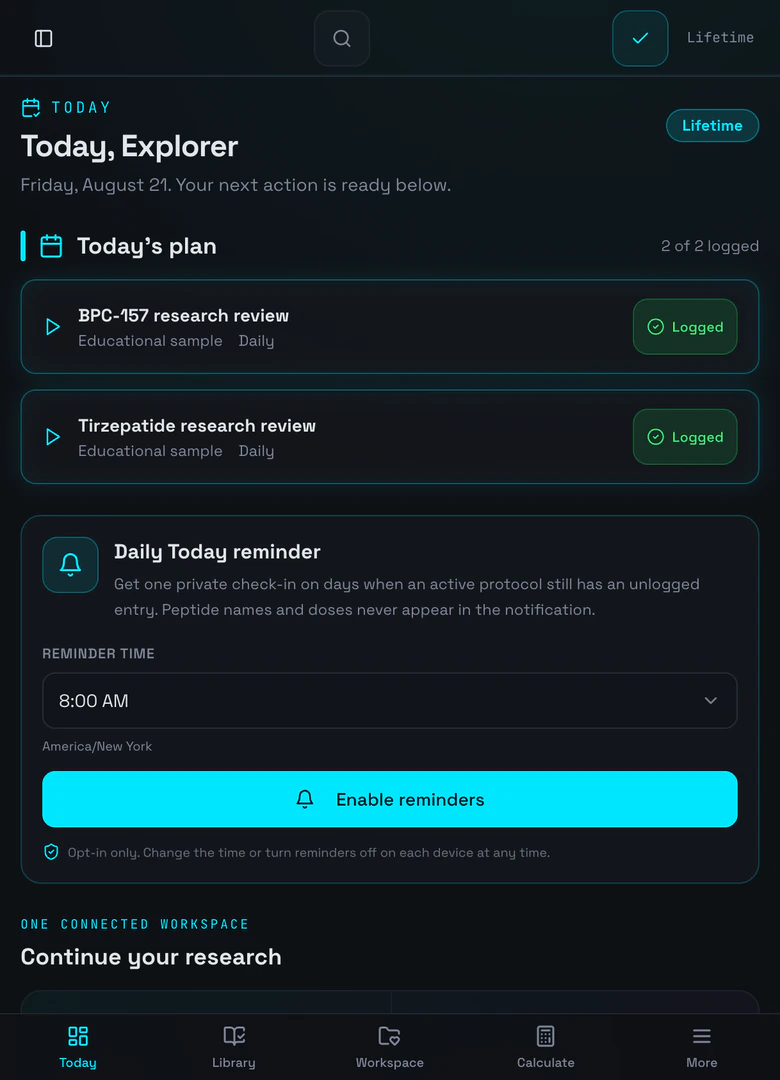Toggle Logged status for BPC-157 review
The width and height of the screenshot is (780, 1080).
coord(685,326)
